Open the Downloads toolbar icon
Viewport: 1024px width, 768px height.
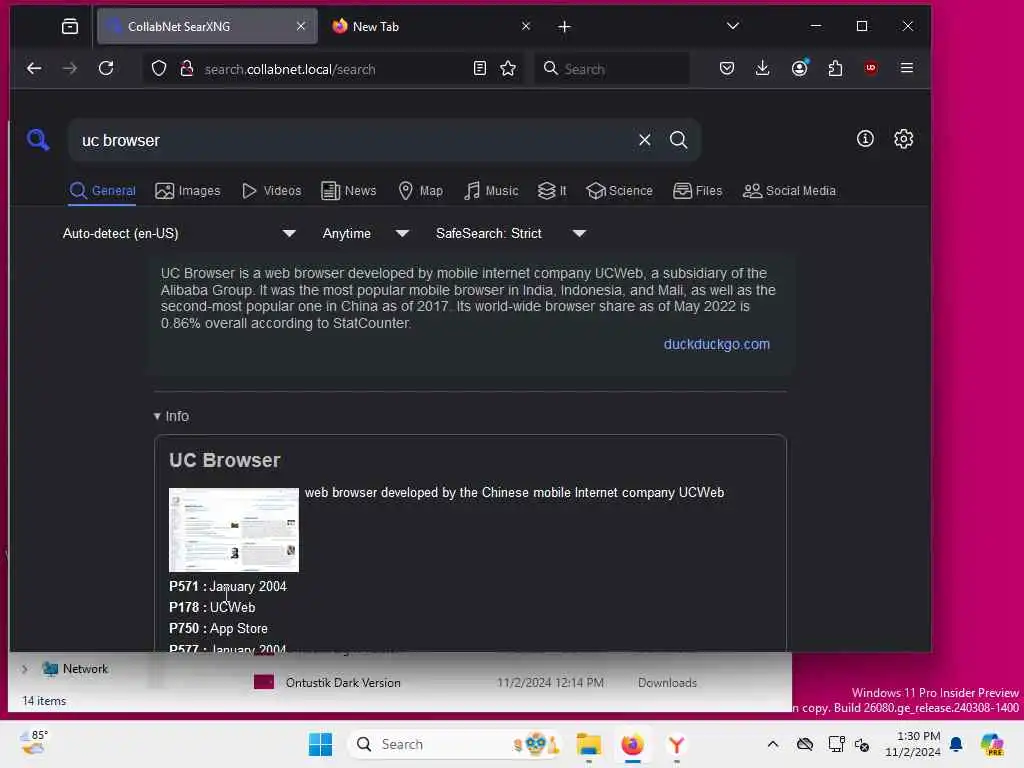(762, 68)
